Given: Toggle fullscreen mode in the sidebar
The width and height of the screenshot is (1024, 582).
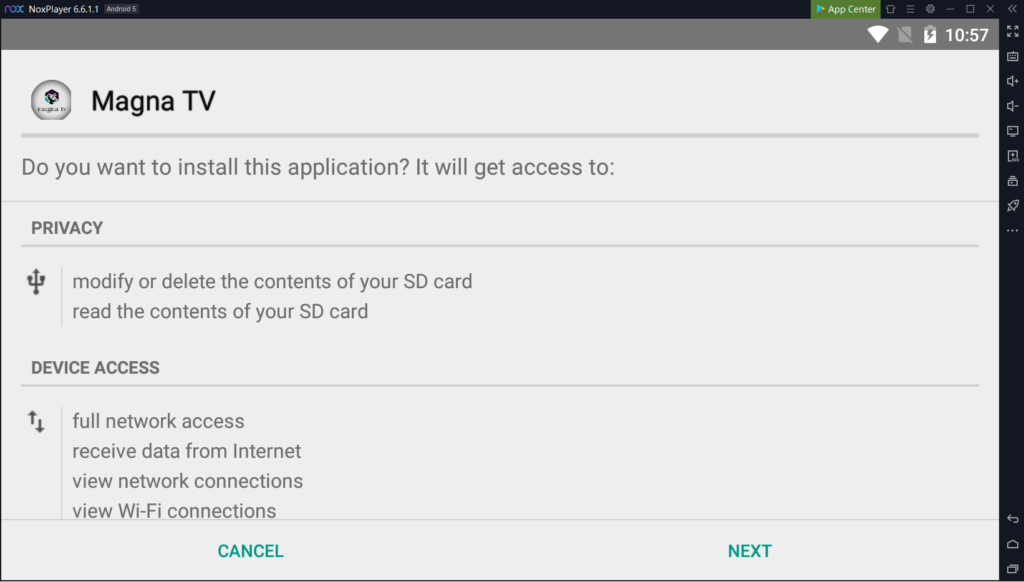Looking at the screenshot, I should (x=1012, y=31).
